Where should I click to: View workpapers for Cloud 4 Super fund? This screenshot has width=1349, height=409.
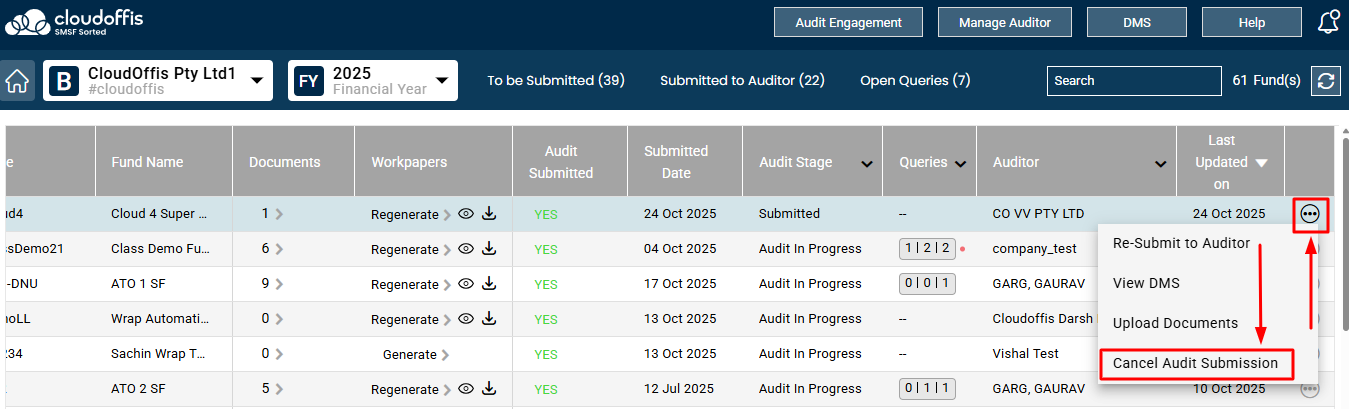pos(465,213)
